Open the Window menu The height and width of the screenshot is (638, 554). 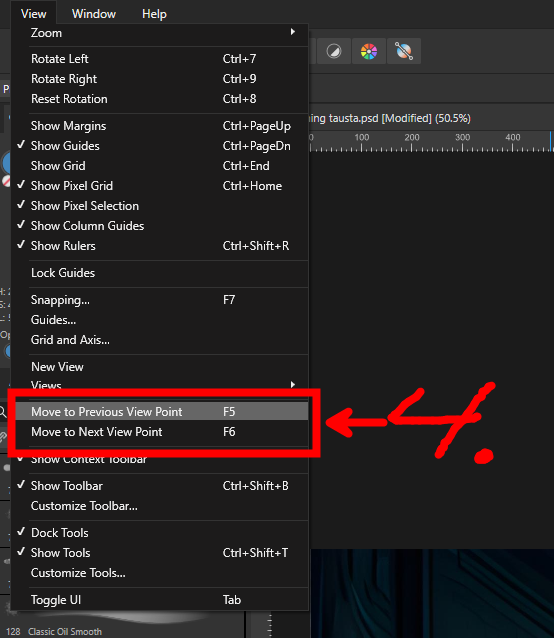94,14
